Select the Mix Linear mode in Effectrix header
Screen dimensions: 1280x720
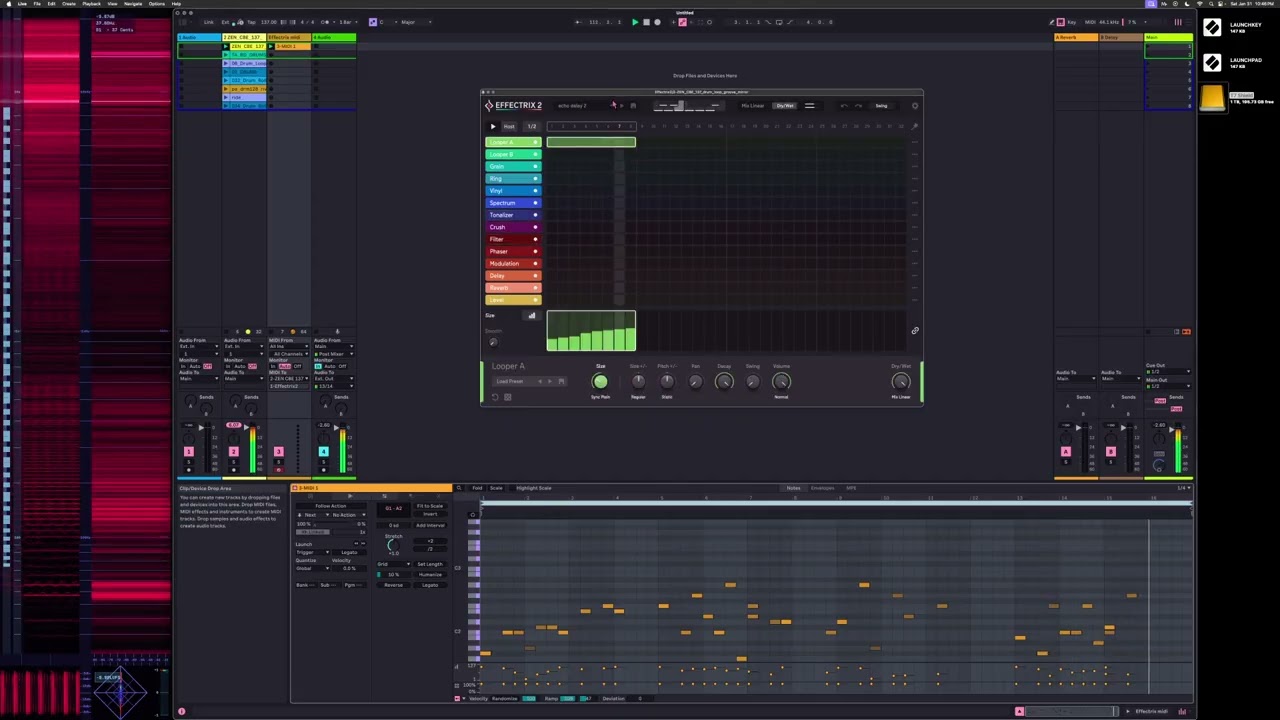[x=753, y=106]
